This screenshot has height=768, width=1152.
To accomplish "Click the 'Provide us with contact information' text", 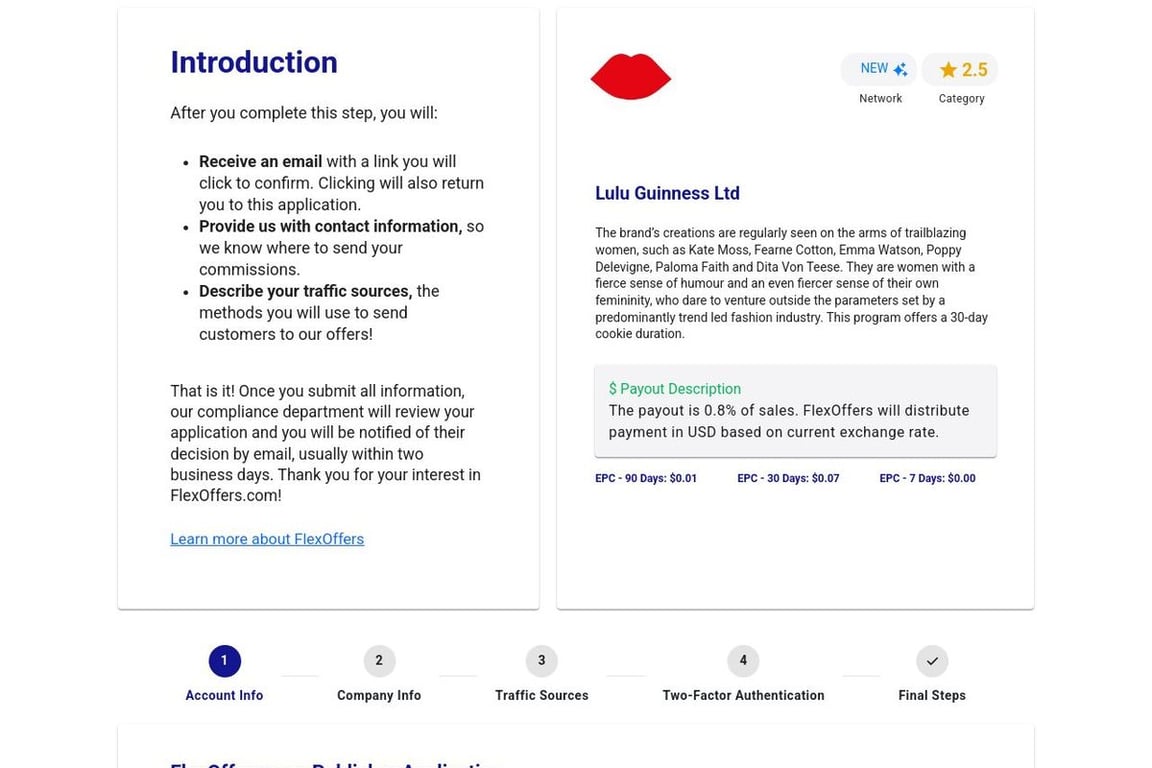I will [331, 226].
